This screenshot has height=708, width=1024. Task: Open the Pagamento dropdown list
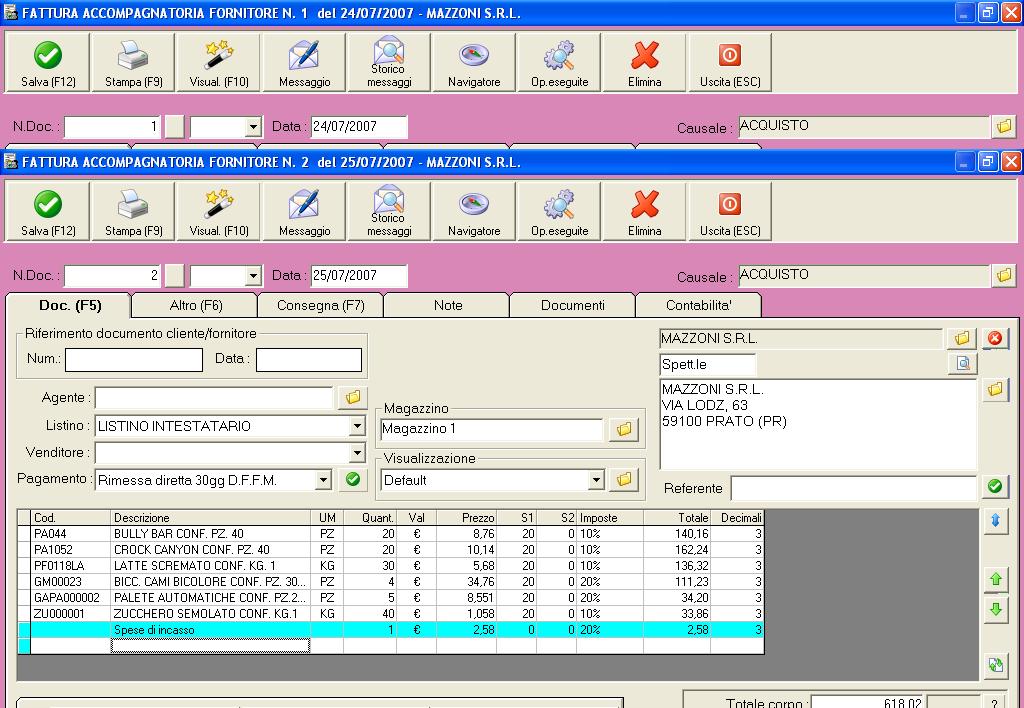tap(322, 480)
